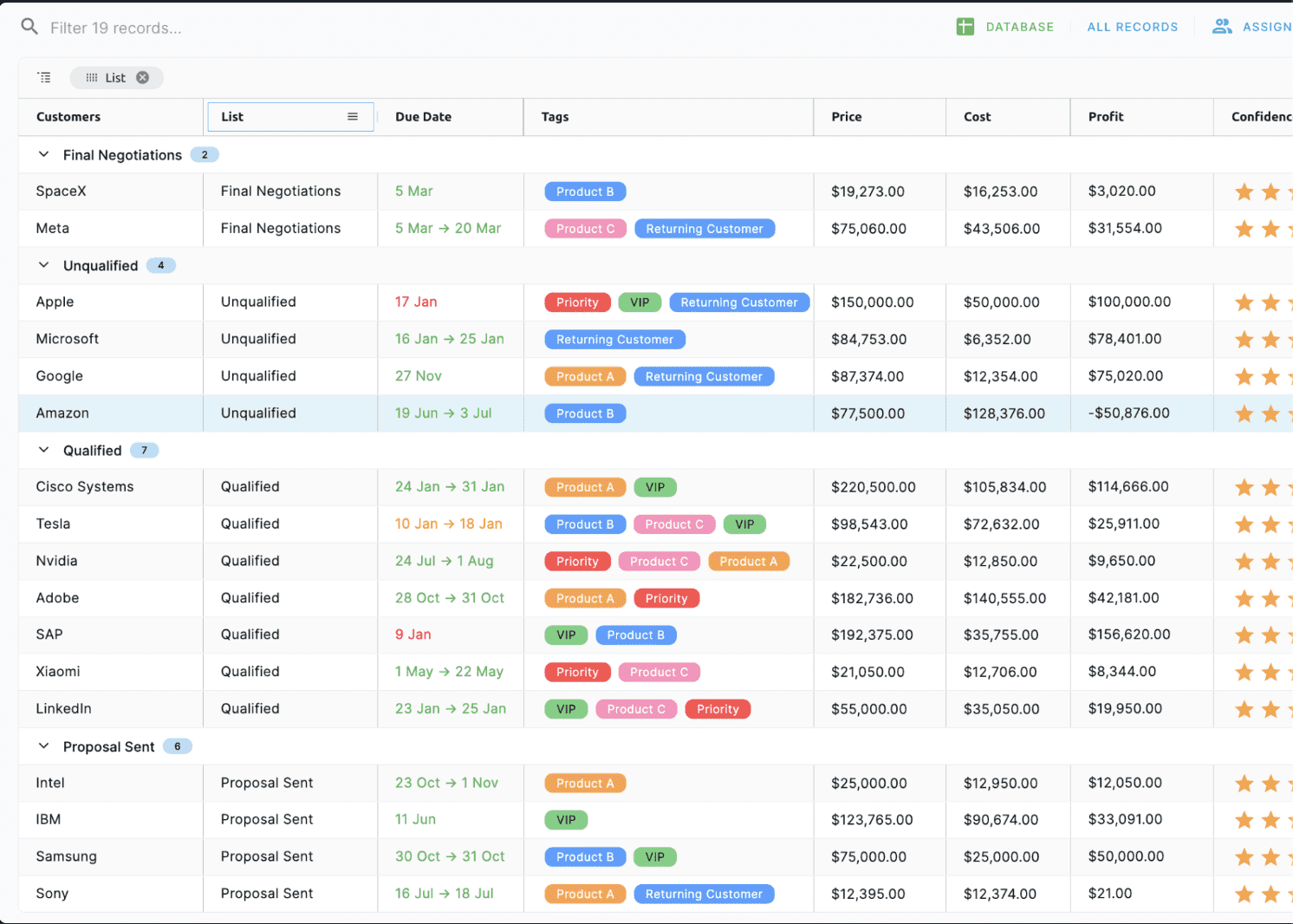Click IBM's VIP tag
This screenshot has height=924, width=1293.
(566, 820)
